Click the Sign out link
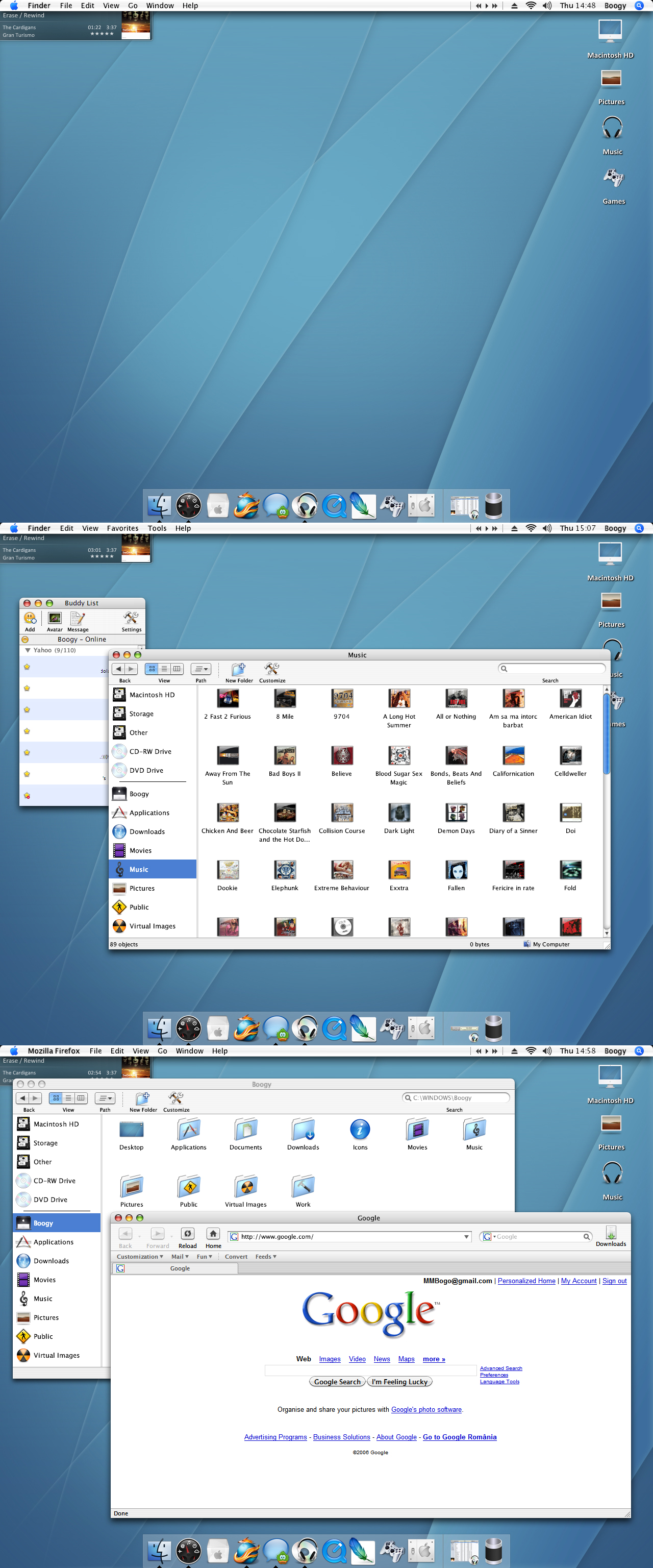Image resolution: width=653 pixels, height=1568 pixels. pos(614,1281)
